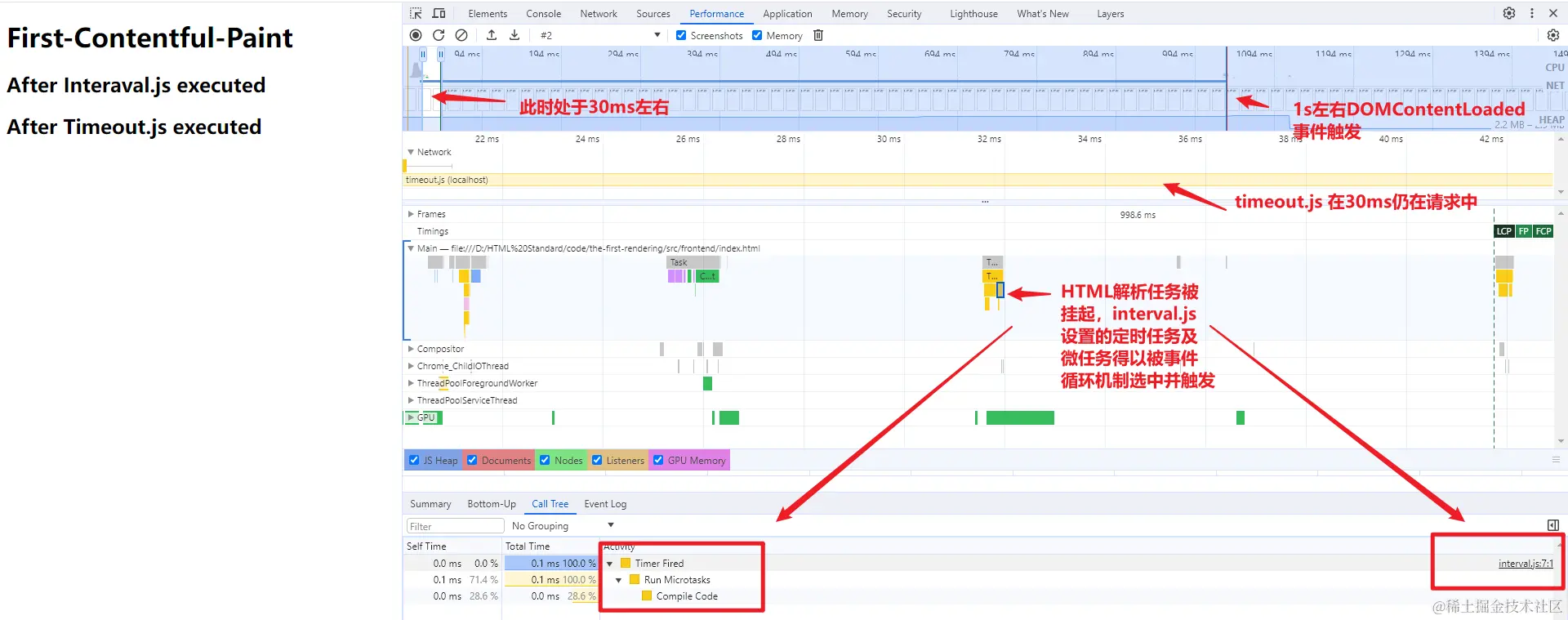Collapse the Network track
The image size is (1568, 620).
pyautogui.click(x=411, y=152)
